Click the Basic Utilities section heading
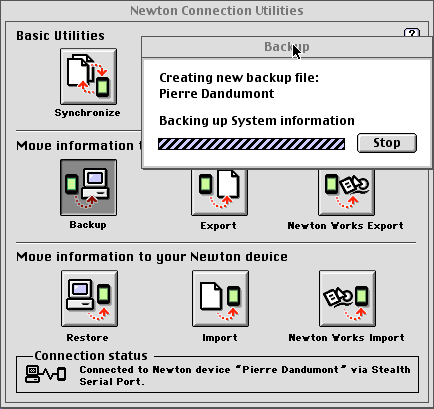The image size is (434, 409). (x=60, y=36)
